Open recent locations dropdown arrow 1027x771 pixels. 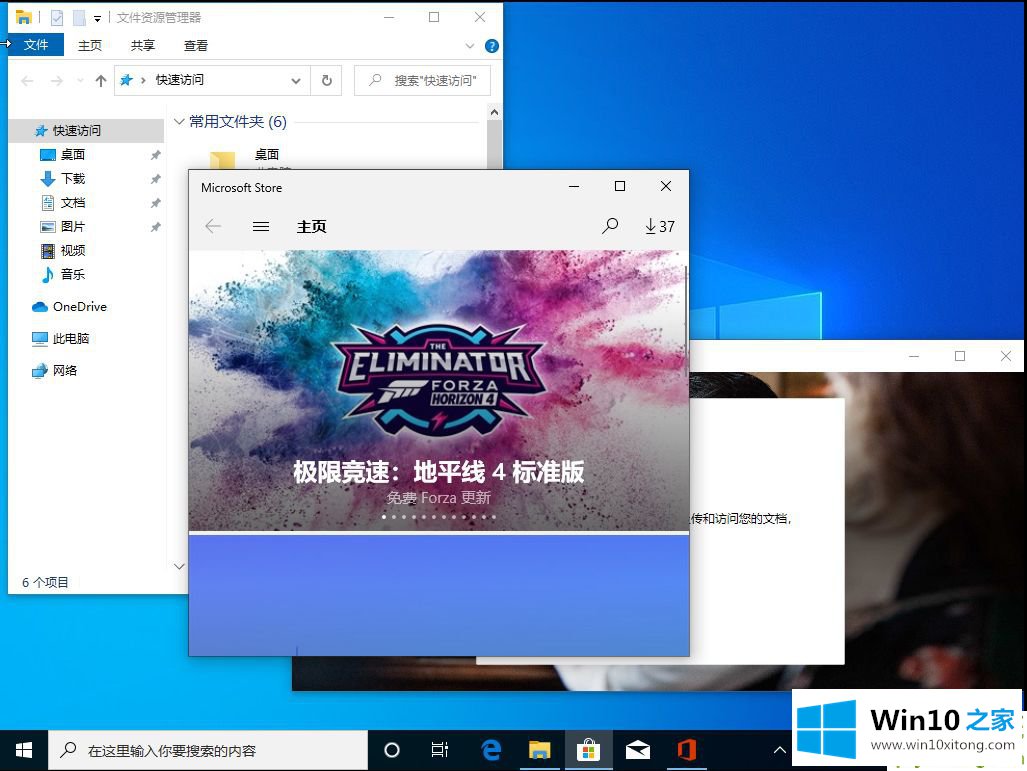click(x=81, y=81)
